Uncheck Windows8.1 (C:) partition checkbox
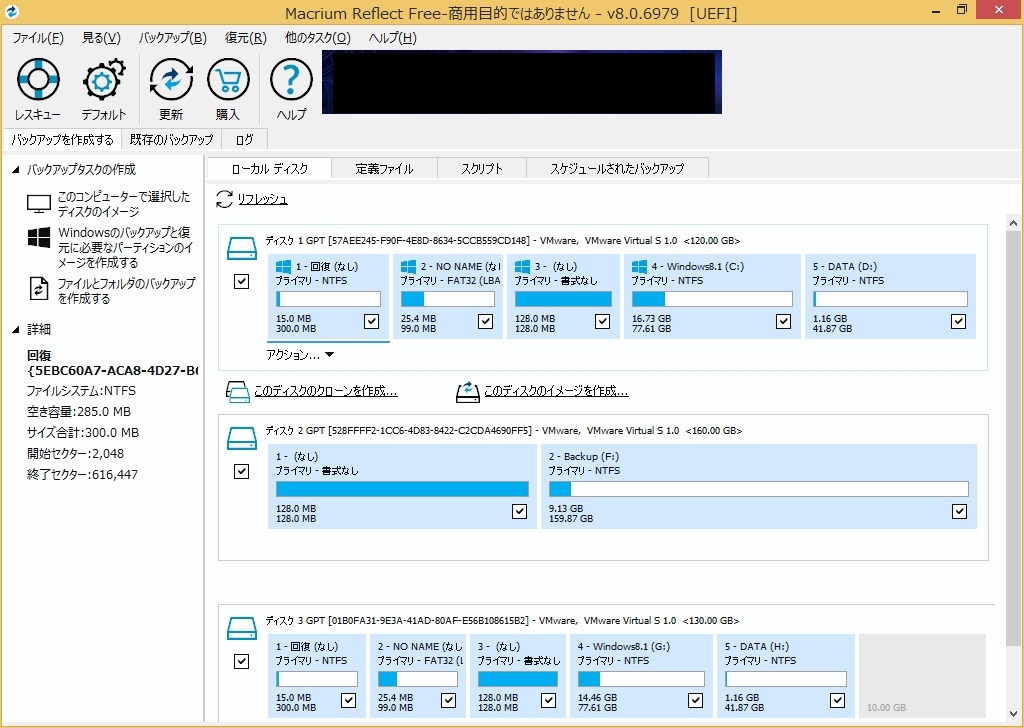This screenshot has width=1024, height=728. click(x=783, y=321)
